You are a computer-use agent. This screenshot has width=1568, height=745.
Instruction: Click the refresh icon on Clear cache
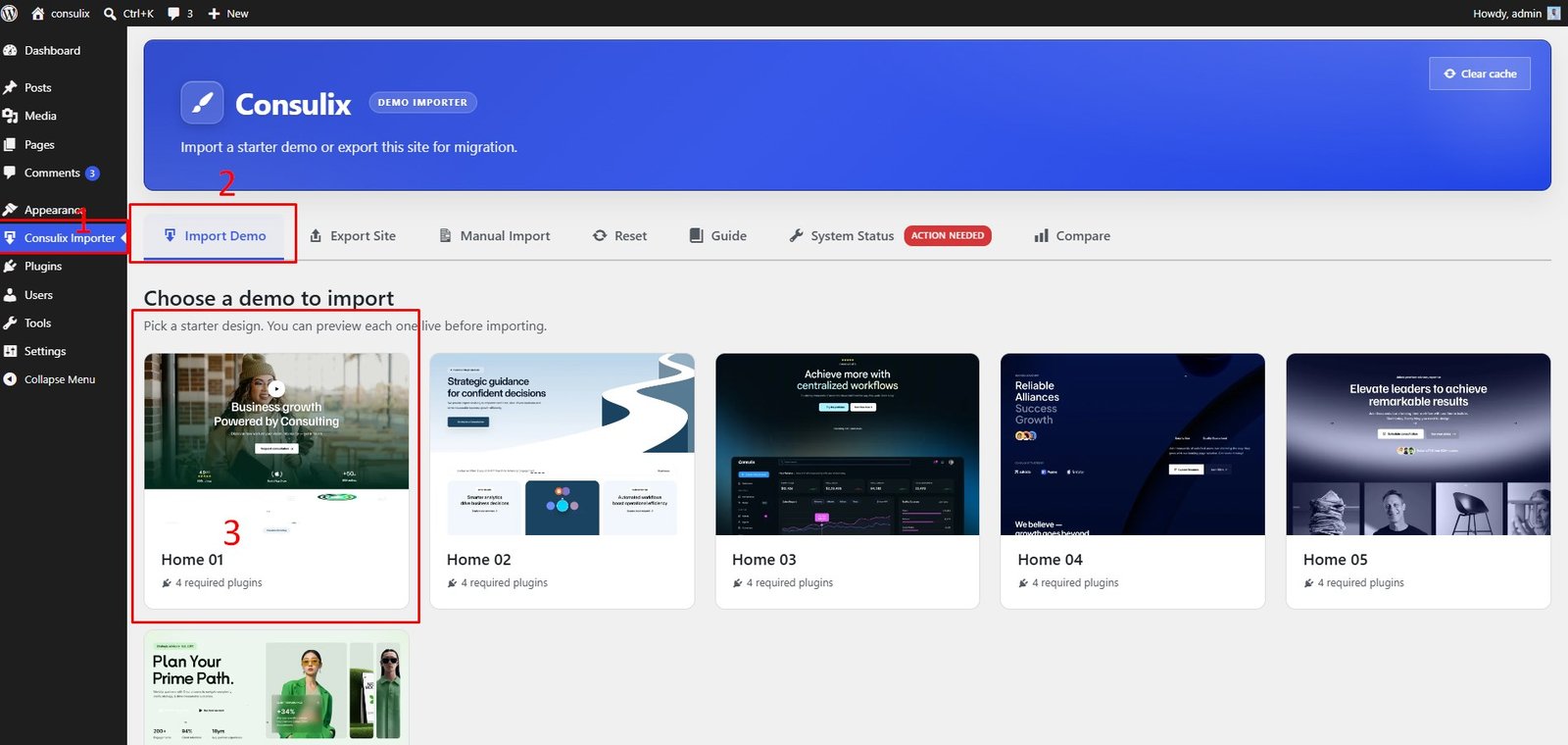pos(1449,74)
